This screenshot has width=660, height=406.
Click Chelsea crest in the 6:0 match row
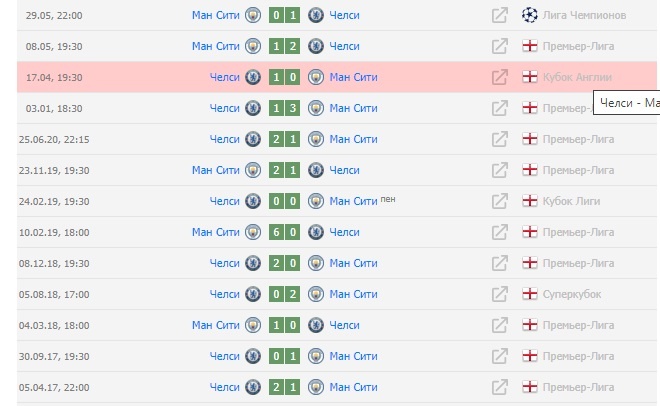point(316,232)
